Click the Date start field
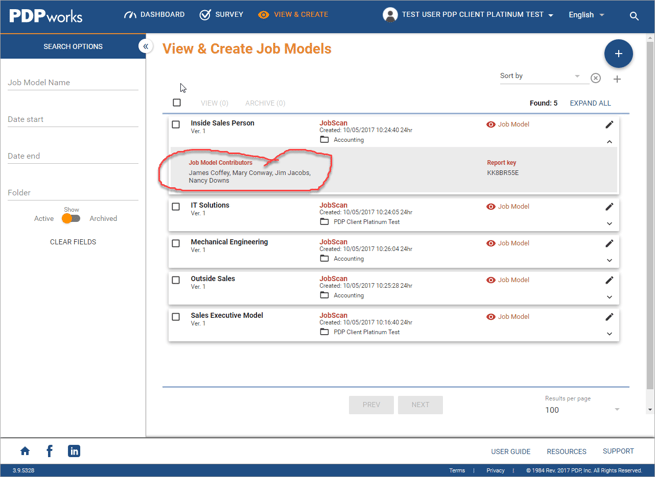 click(73, 119)
